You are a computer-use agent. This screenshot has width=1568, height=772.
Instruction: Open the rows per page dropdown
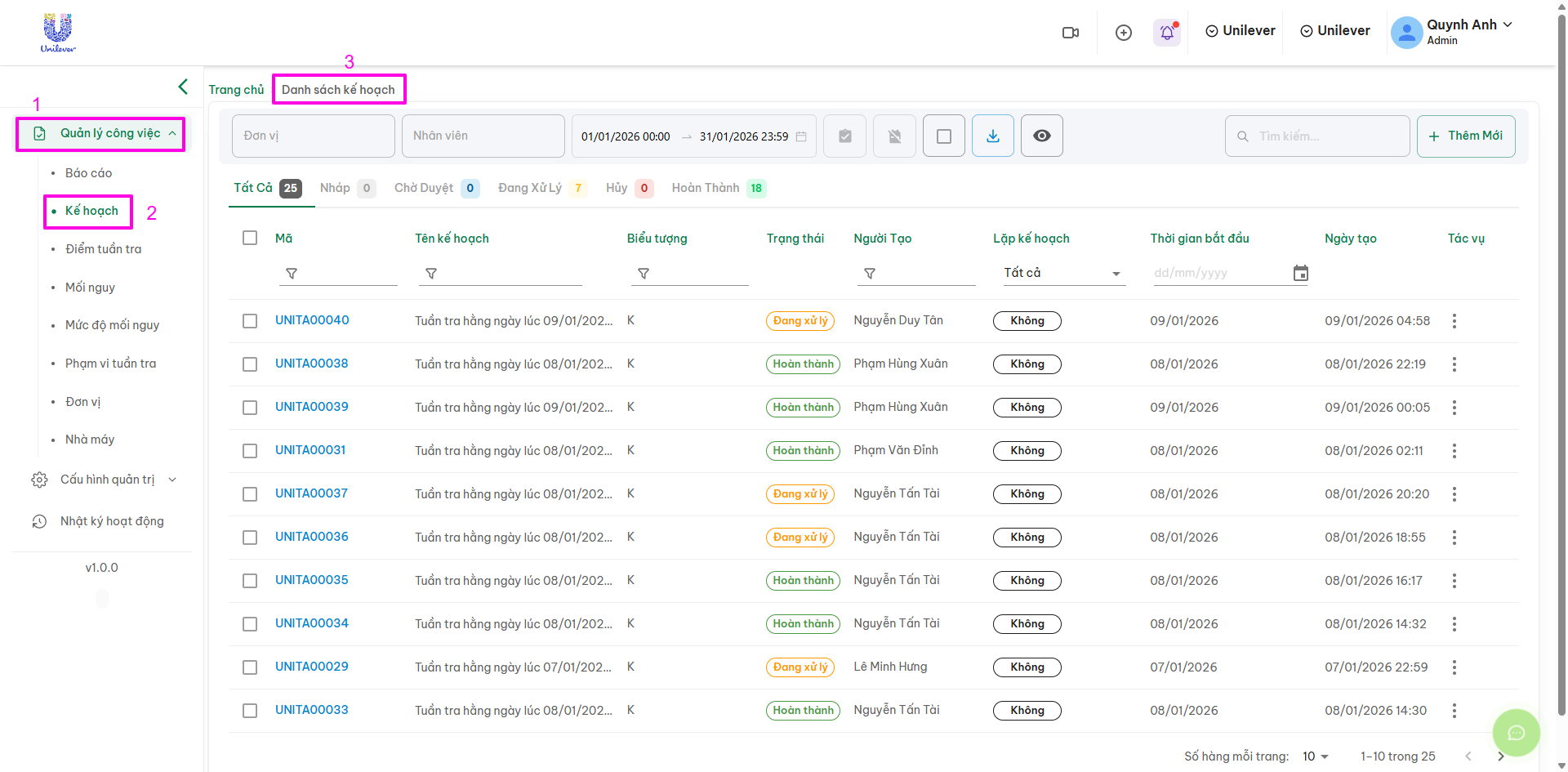click(1315, 756)
